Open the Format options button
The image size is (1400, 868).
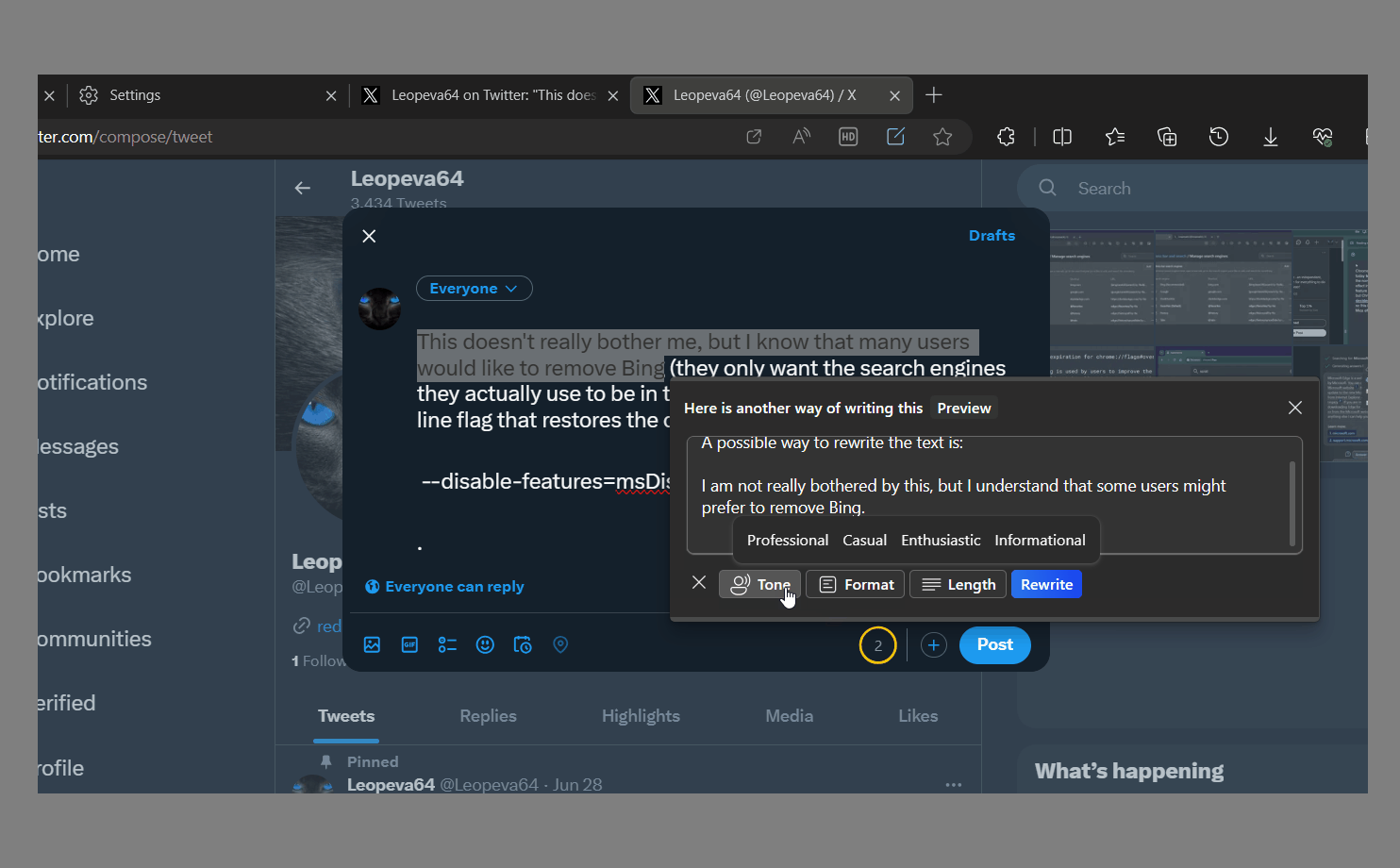[856, 585]
